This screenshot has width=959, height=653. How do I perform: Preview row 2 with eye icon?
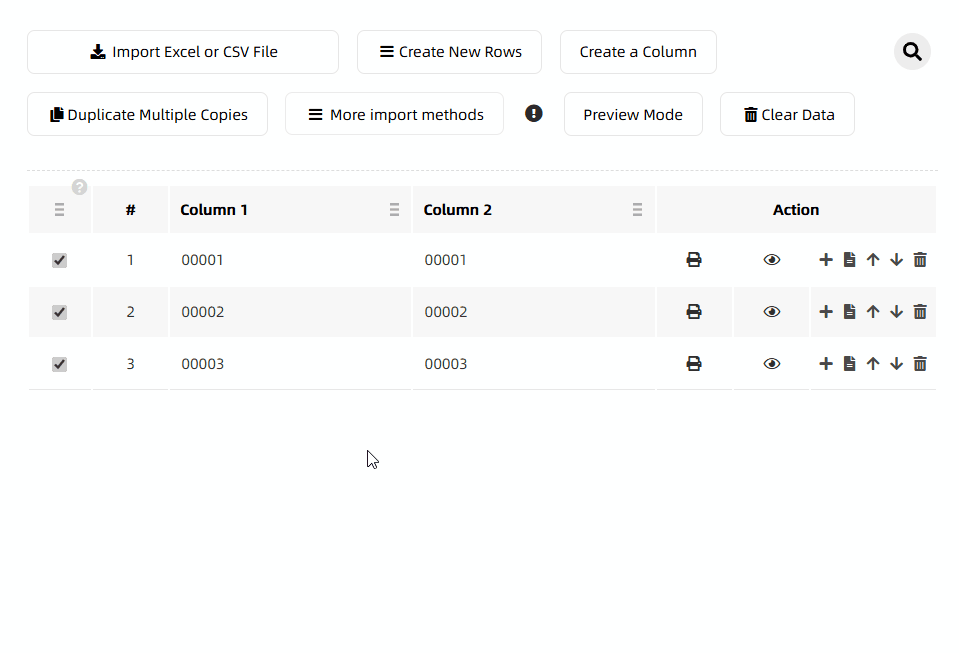coord(772,312)
